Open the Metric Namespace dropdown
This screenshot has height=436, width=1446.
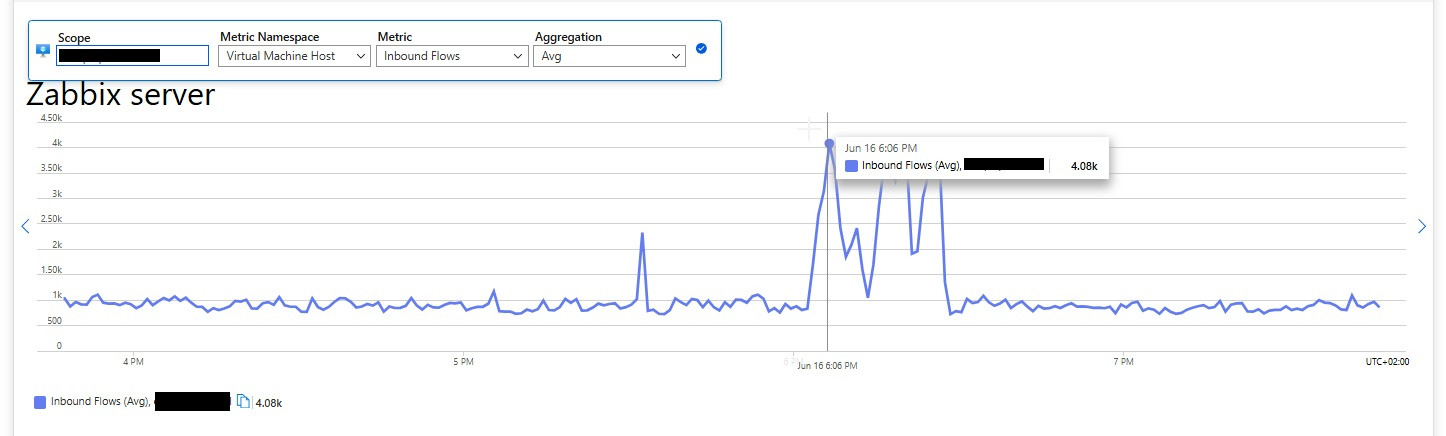[x=295, y=57]
